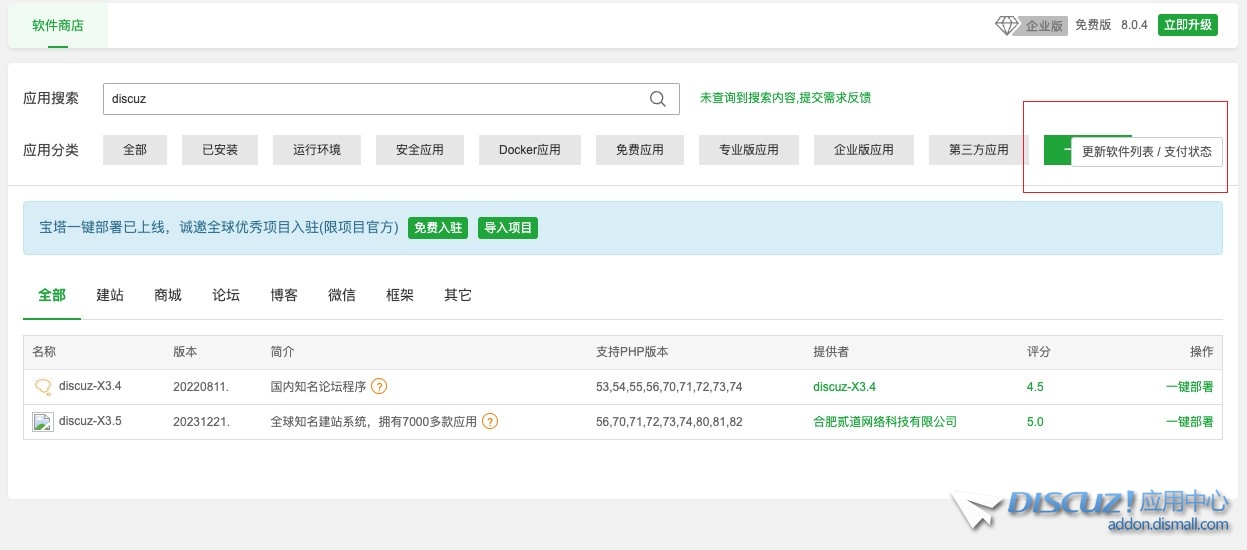Filter apps by 免费应用 category

click(640, 150)
